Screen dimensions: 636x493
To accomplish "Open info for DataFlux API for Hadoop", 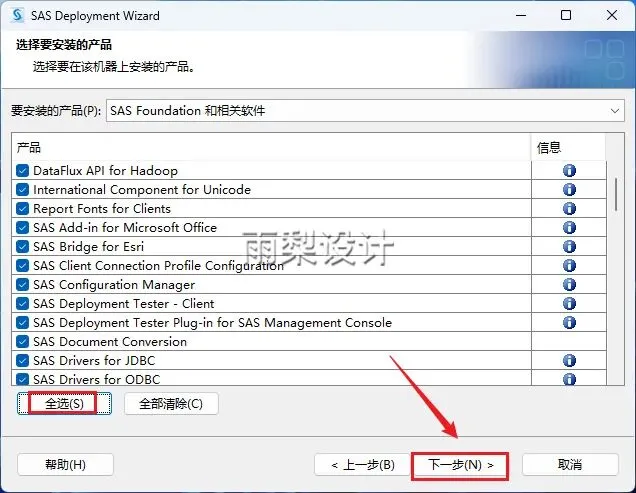I will click(569, 170).
